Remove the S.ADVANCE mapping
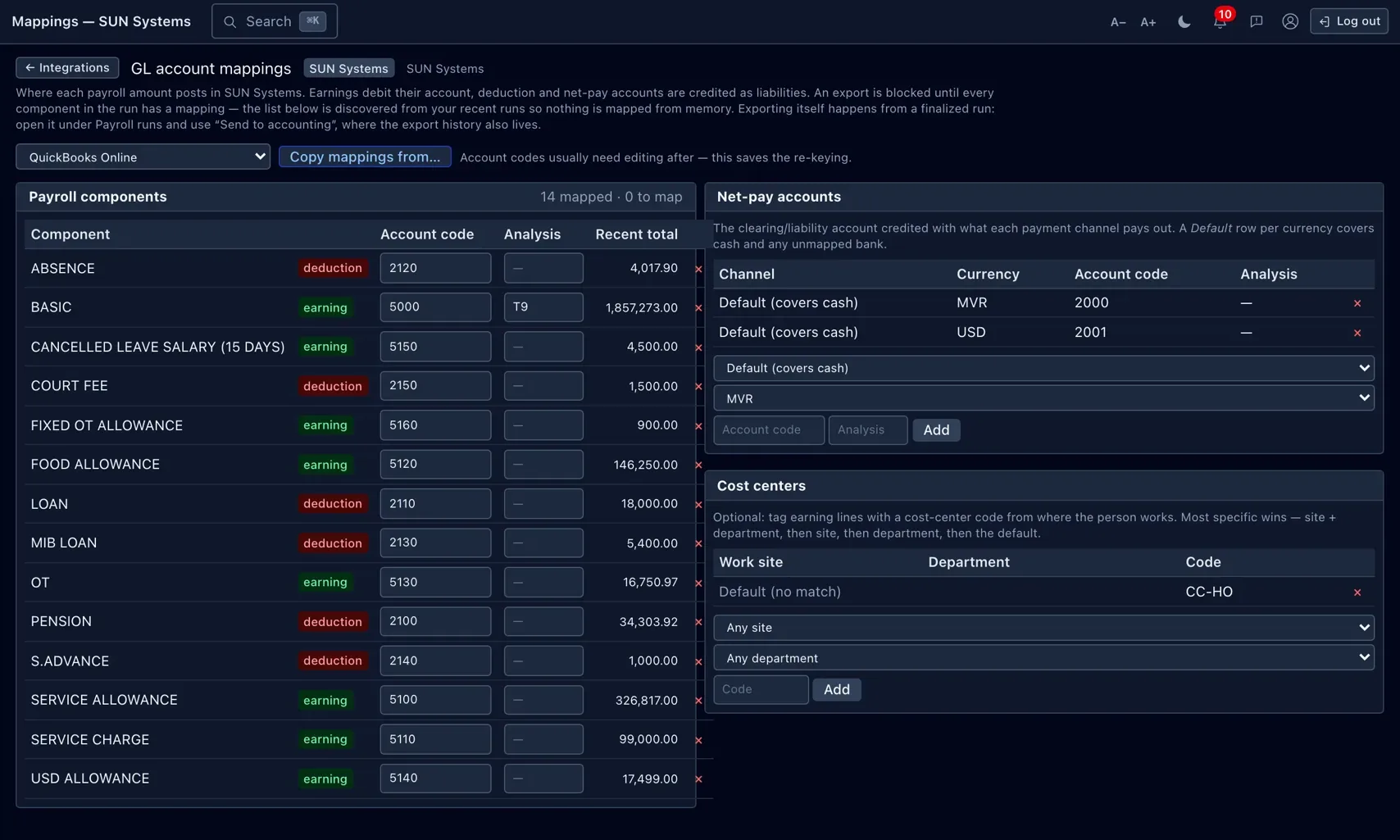The image size is (1400, 840). pos(698,661)
